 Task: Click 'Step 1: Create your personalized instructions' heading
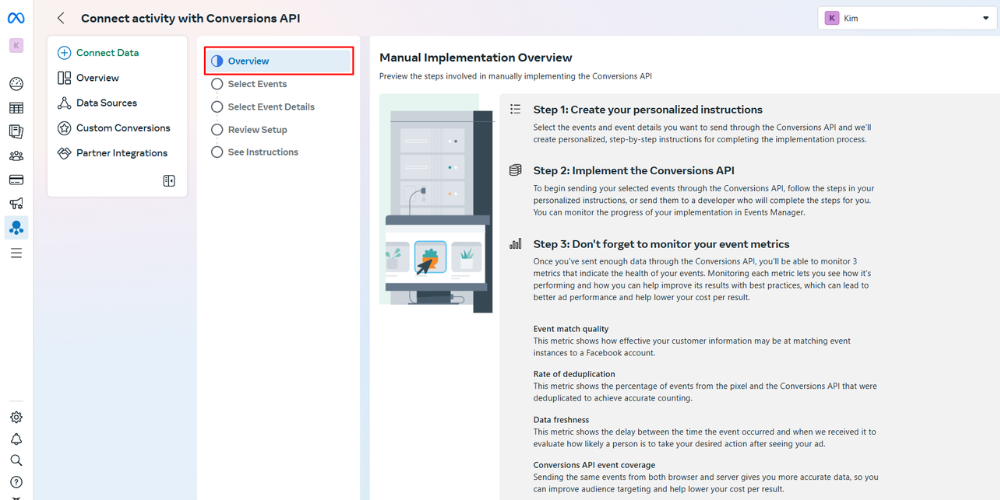(648, 110)
